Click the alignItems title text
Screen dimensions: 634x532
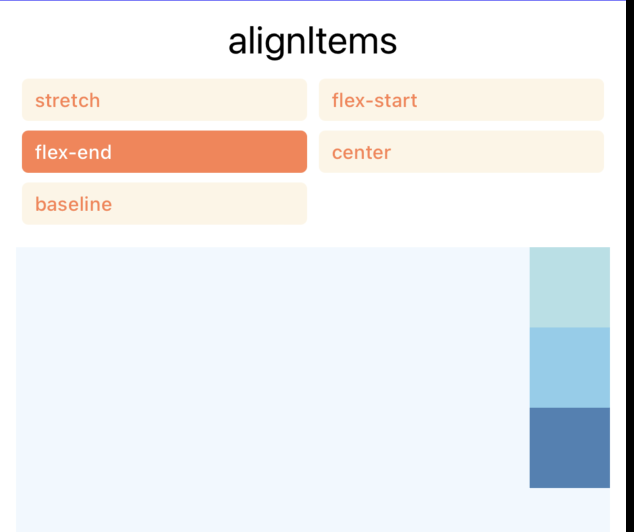312,41
